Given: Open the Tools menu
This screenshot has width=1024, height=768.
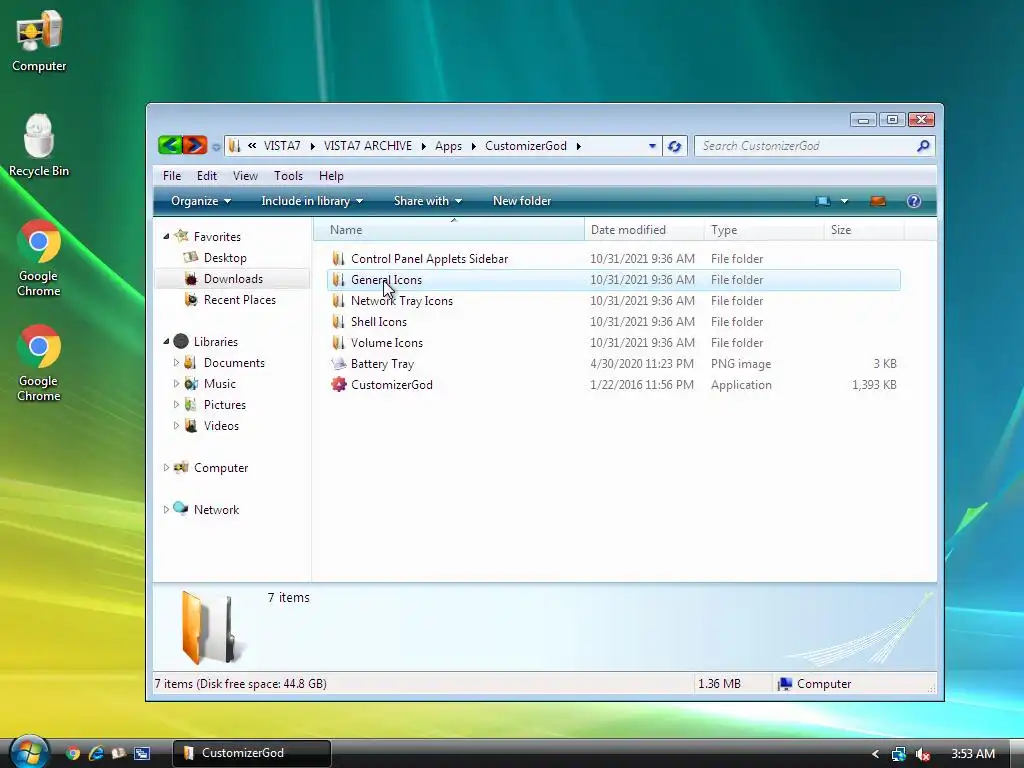Looking at the screenshot, I should pos(288,176).
